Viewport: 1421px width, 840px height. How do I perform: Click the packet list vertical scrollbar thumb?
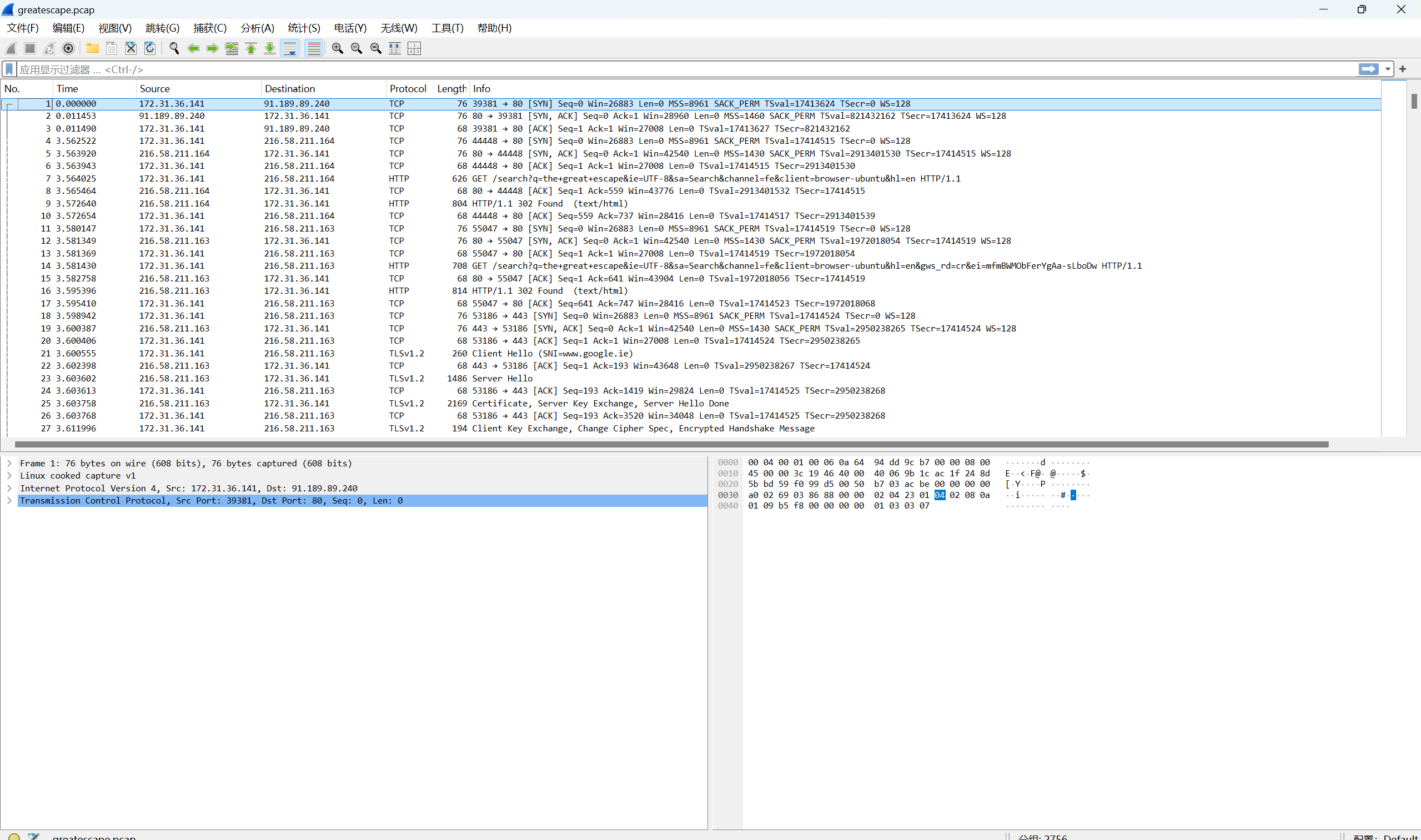point(1414,100)
